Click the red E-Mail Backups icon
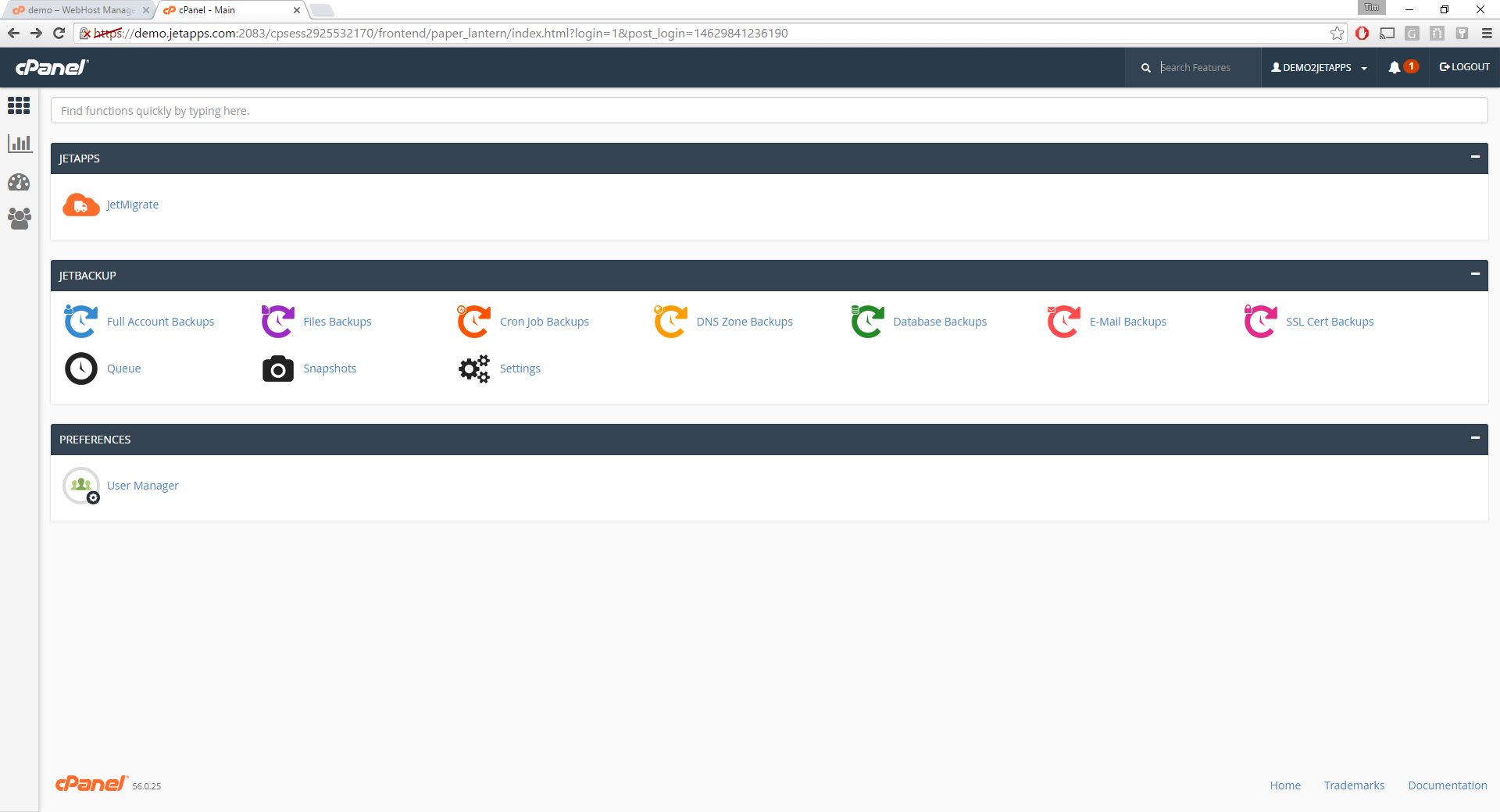The width and height of the screenshot is (1500, 812). 1064,322
